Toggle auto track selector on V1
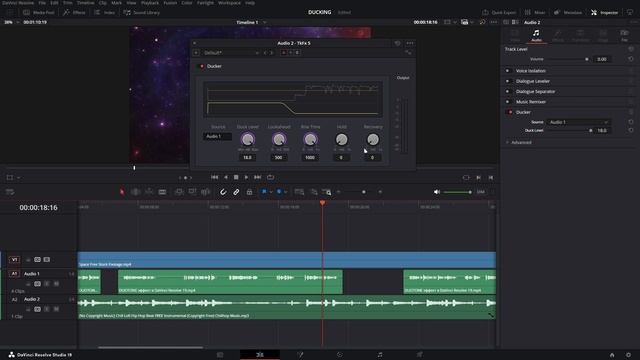 [37, 260]
